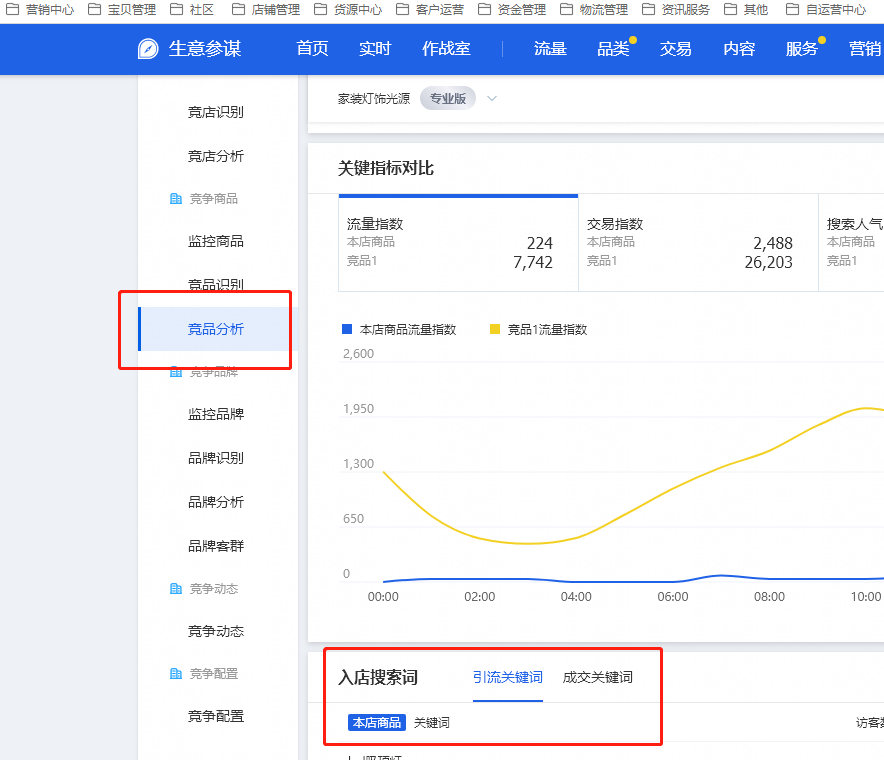Click the 竞争配置 section icon in sidebar
The height and width of the screenshot is (760, 884).
click(x=176, y=674)
